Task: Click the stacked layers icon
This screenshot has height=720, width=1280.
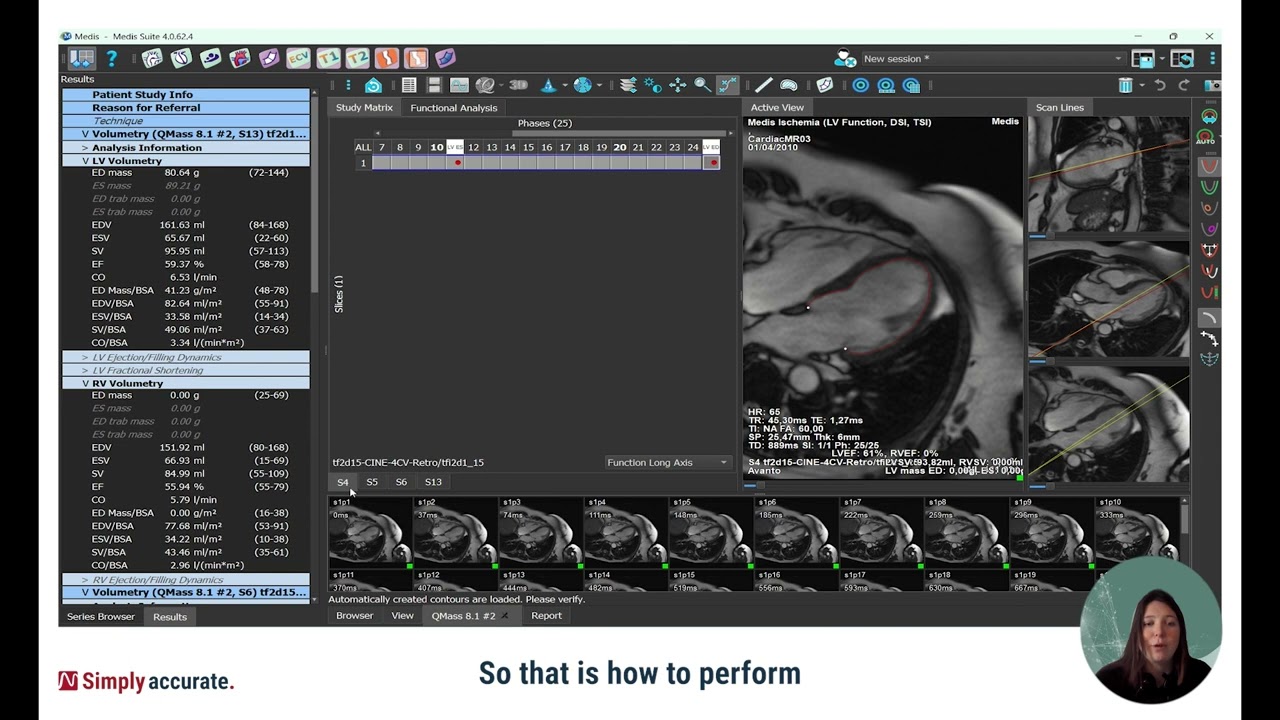Action: (628, 85)
